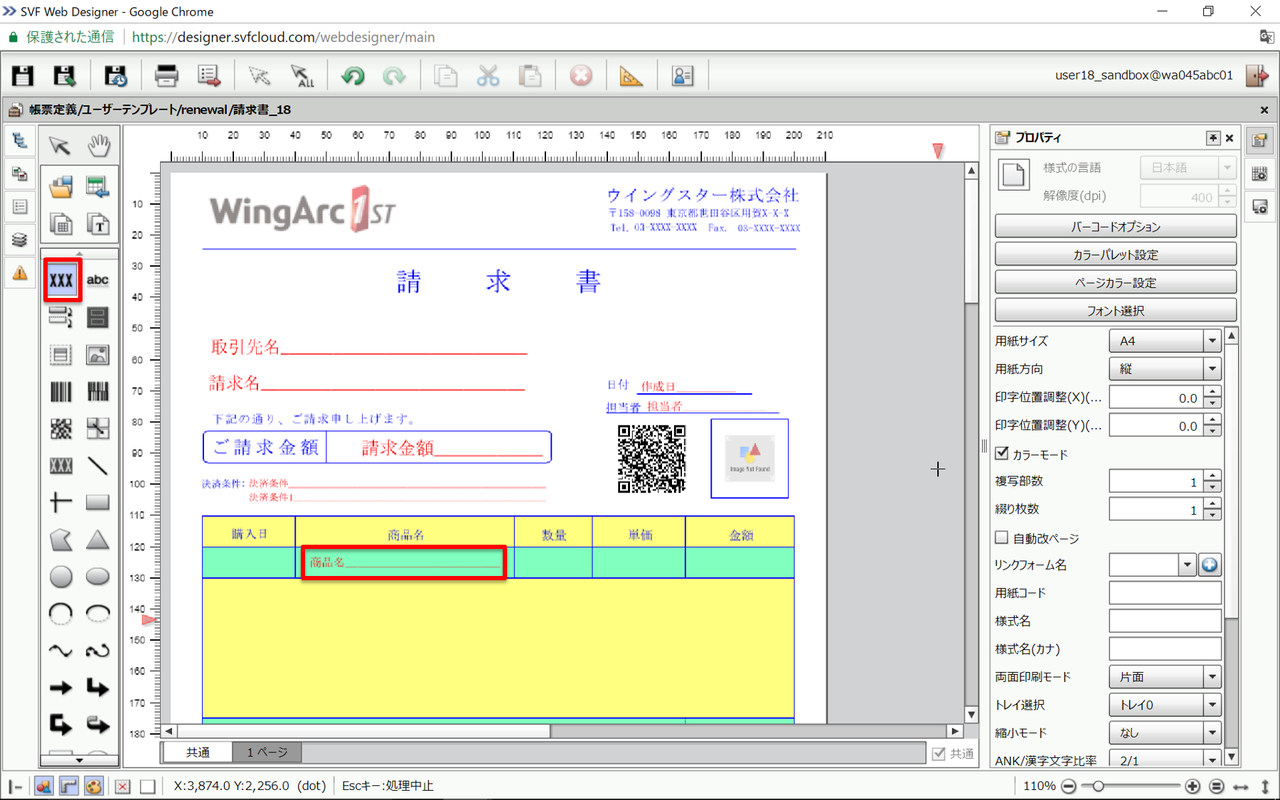This screenshot has width=1280, height=800.
Task: Select the wavy Curve tool
Action: click(x=61, y=651)
